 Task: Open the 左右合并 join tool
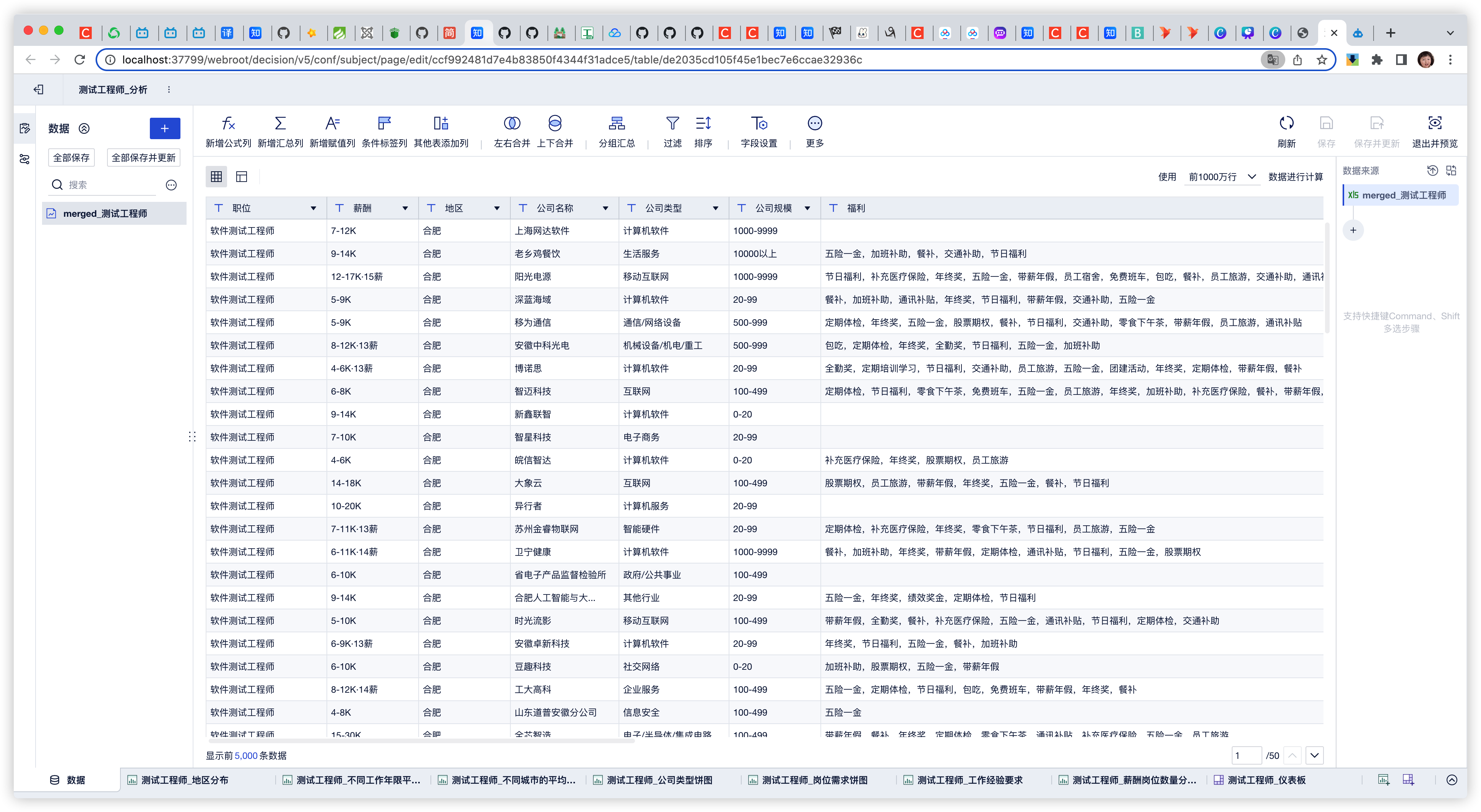[512, 123]
